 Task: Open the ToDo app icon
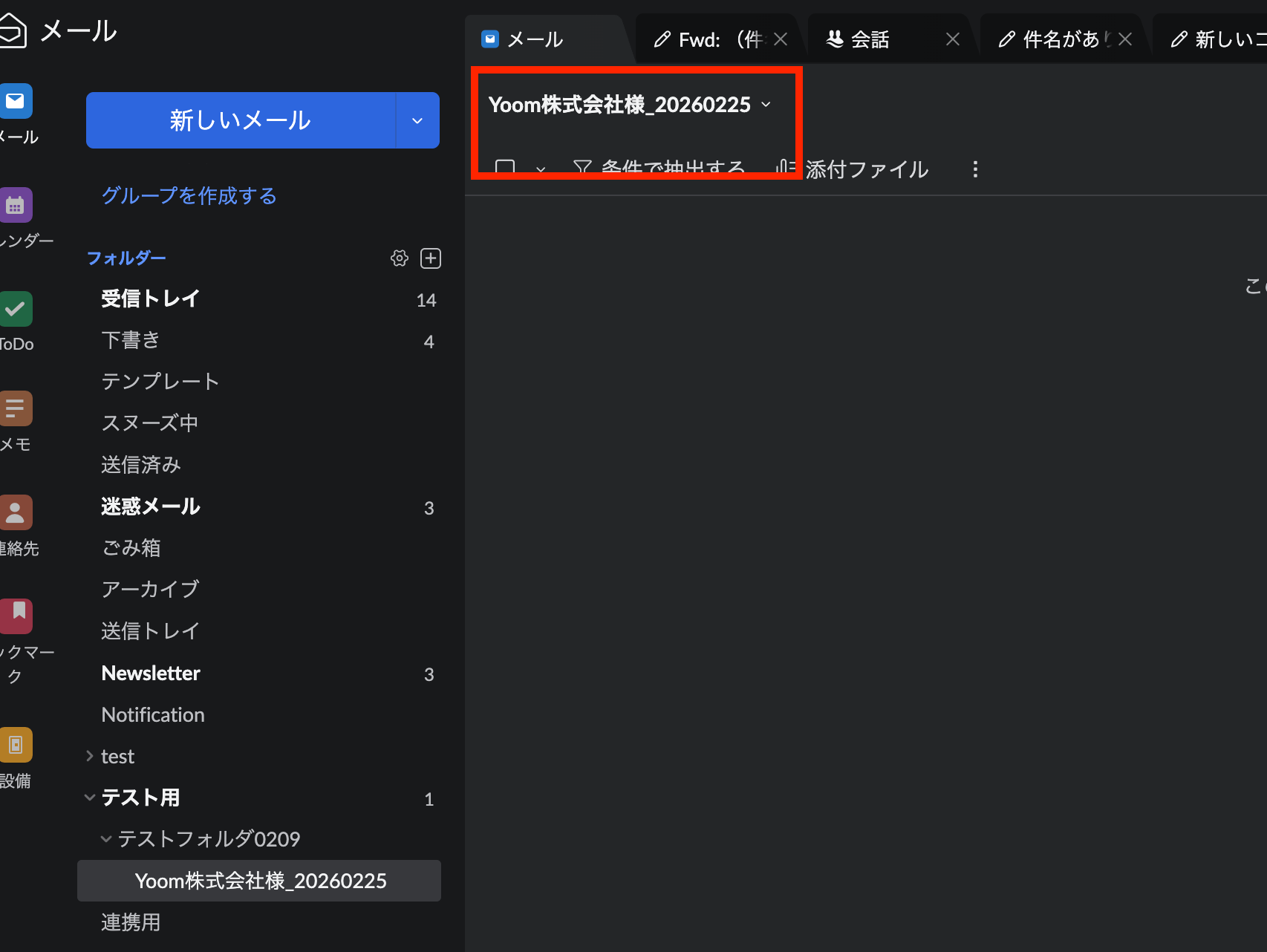[15, 309]
